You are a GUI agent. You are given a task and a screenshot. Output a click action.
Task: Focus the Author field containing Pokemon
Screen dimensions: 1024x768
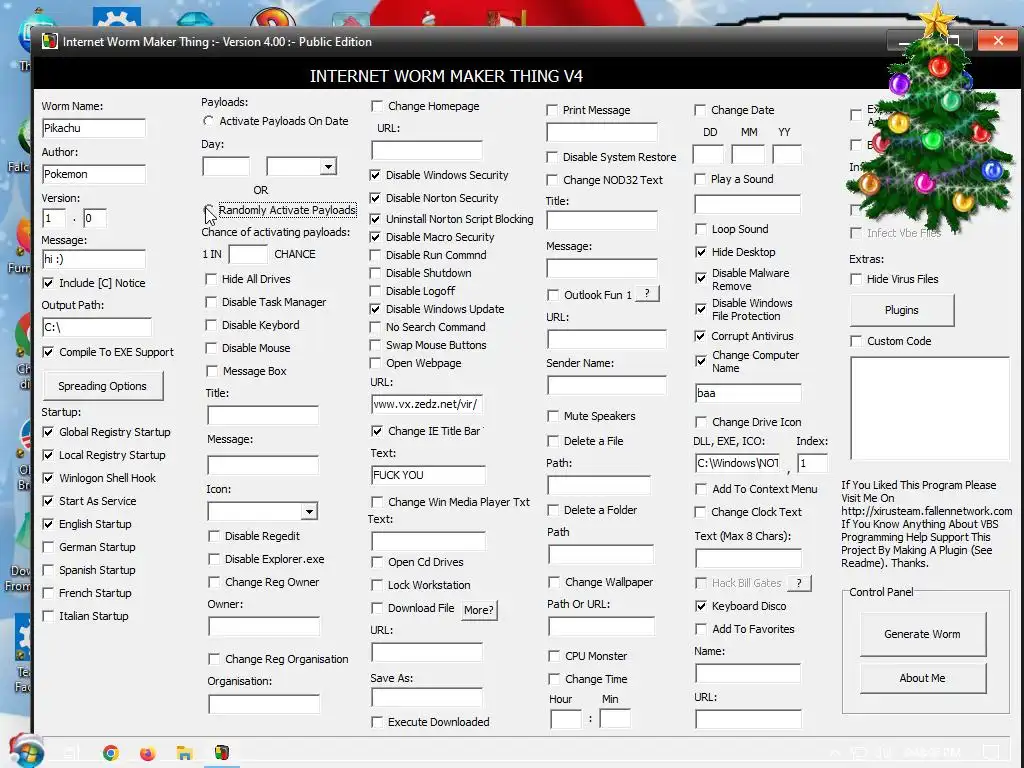click(94, 174)
